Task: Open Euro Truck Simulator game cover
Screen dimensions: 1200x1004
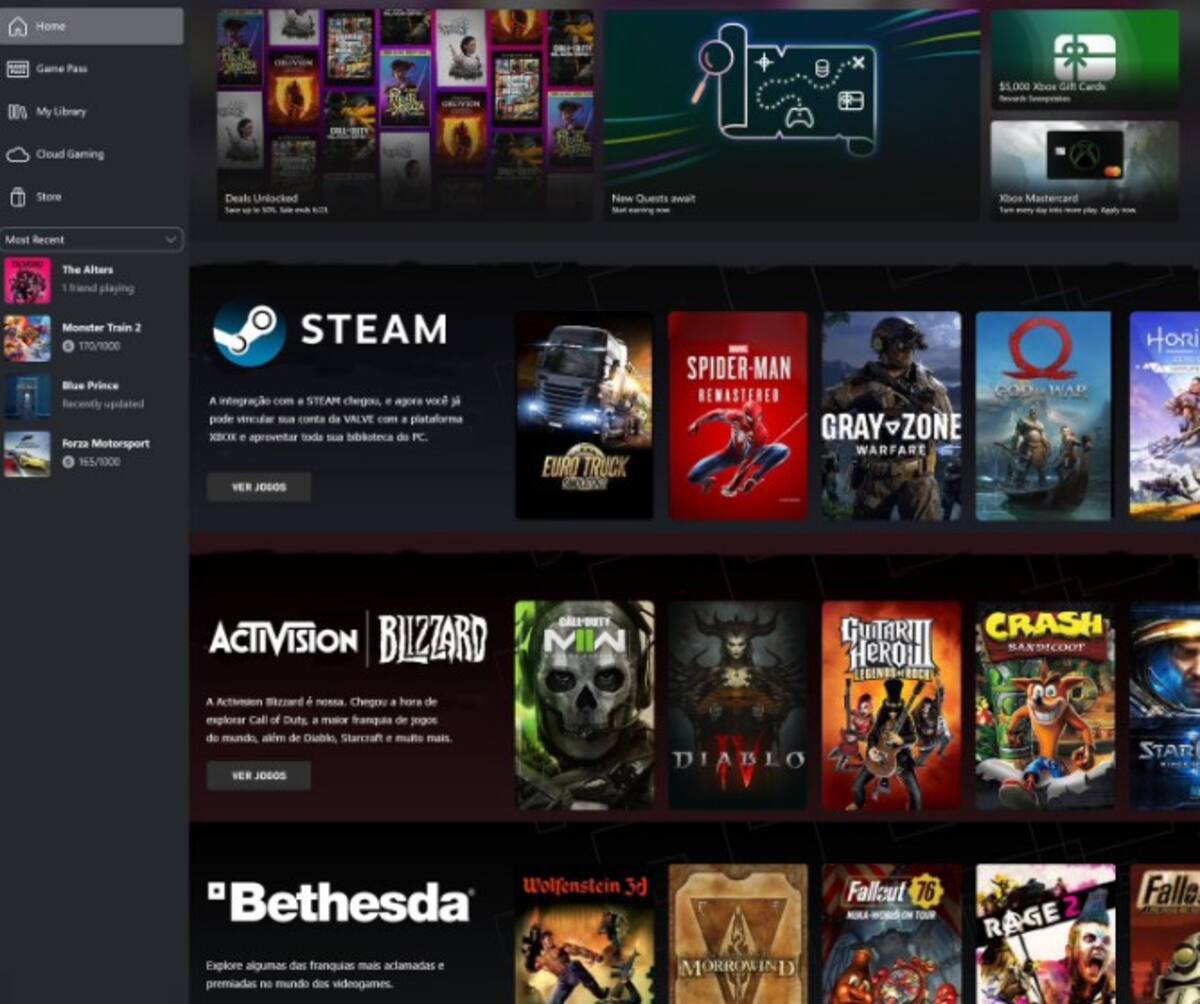Action: [x=584, y=416]
